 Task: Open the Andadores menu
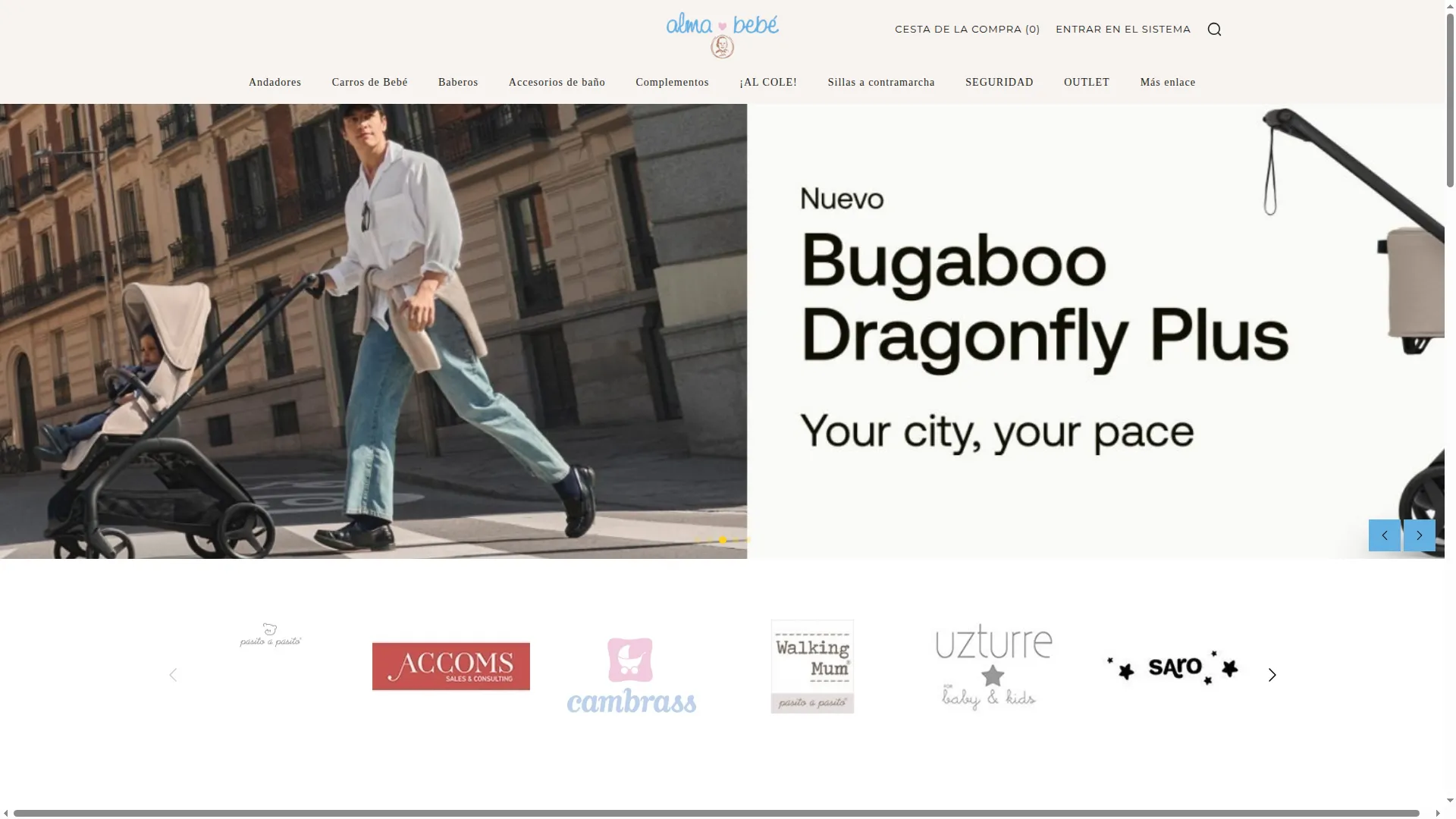pyautogui.click(x=275, y=82)
